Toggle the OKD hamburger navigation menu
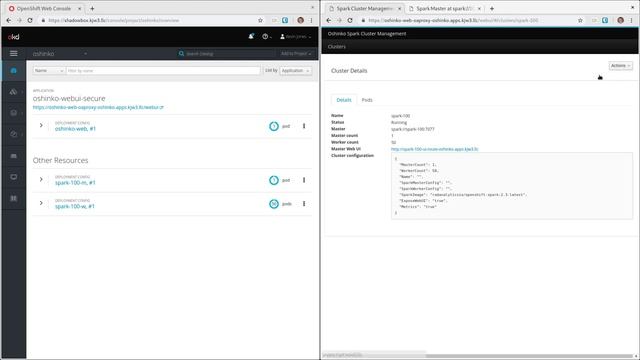Image resolution: width=640 pixels, height=360 pixels. (13, 53)
